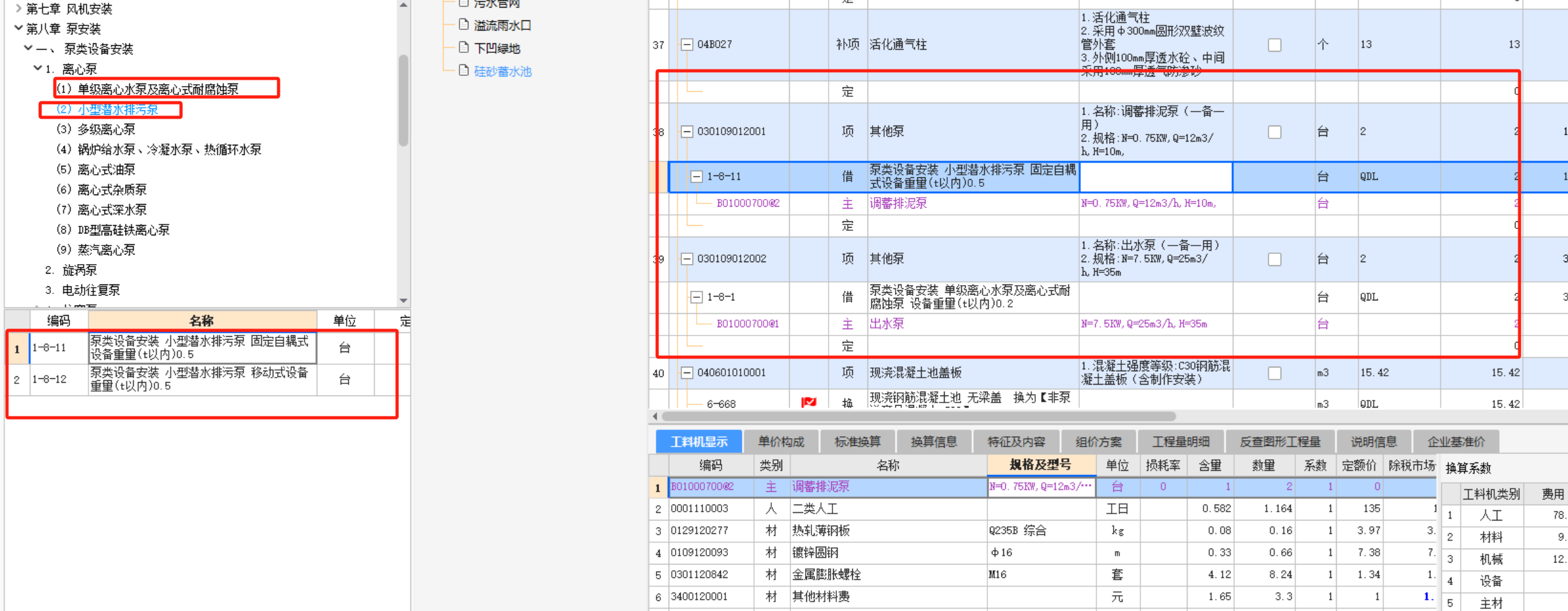Select tree item (3) 多级离心泵

pos(96,129)
